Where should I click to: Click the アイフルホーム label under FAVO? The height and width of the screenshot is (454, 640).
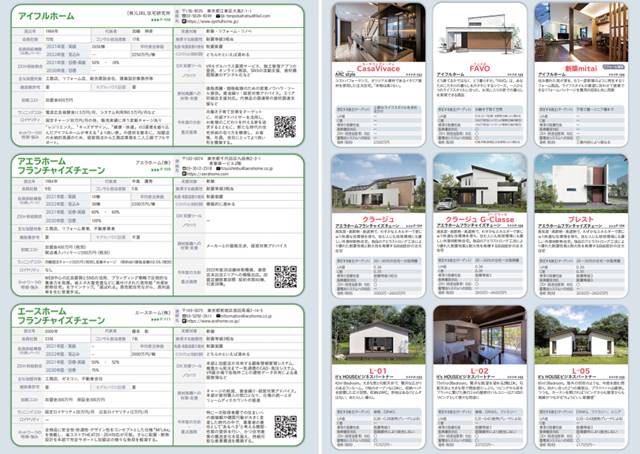tap(450, 75)
